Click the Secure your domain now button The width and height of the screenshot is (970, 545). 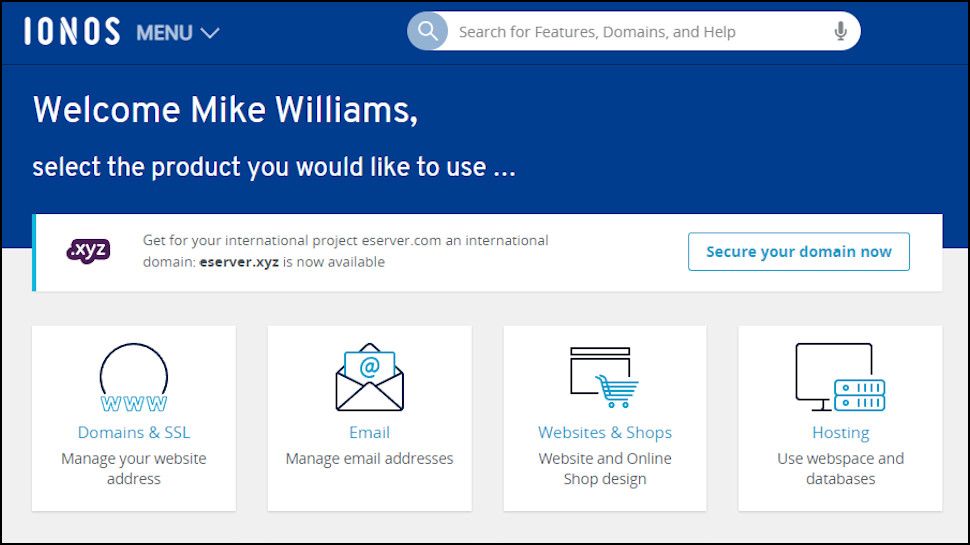798,252
